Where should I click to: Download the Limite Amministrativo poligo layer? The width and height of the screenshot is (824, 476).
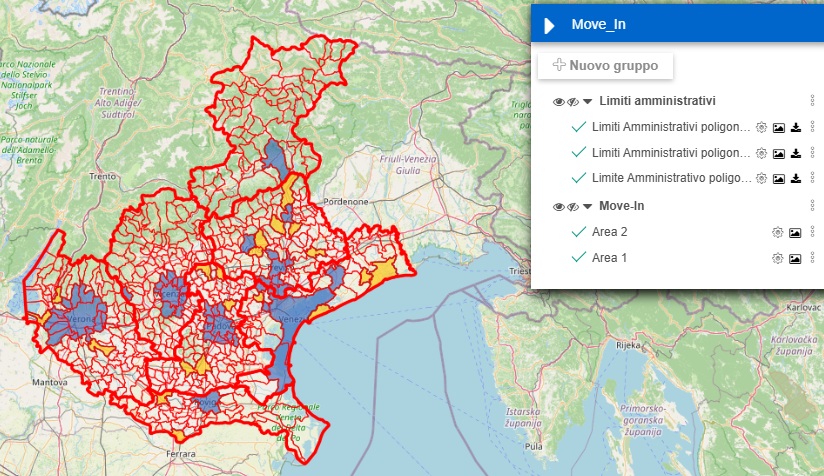click(x=796, y=178)
